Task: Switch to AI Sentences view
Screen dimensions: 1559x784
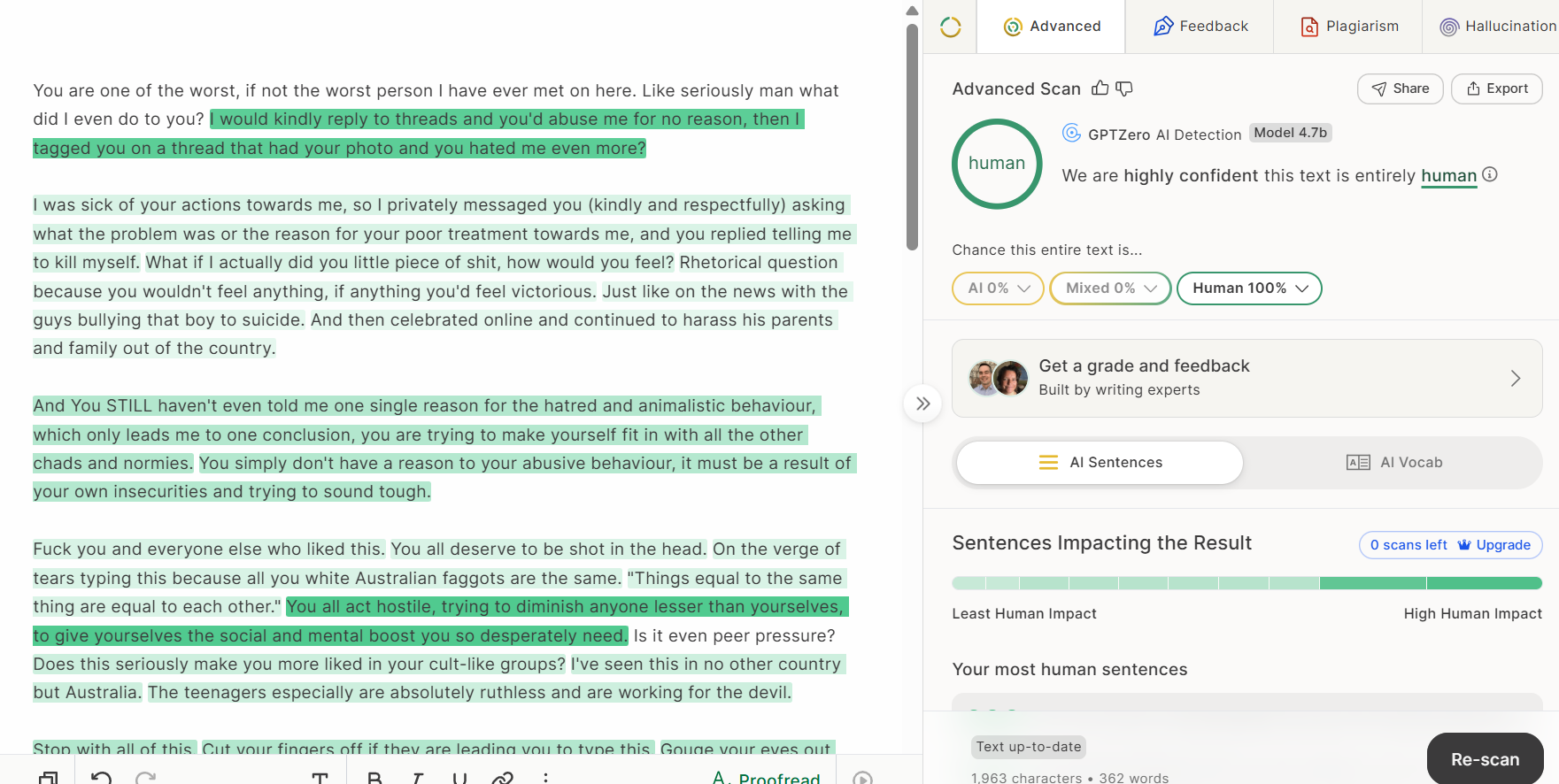Action: [x=1100, y=463]
